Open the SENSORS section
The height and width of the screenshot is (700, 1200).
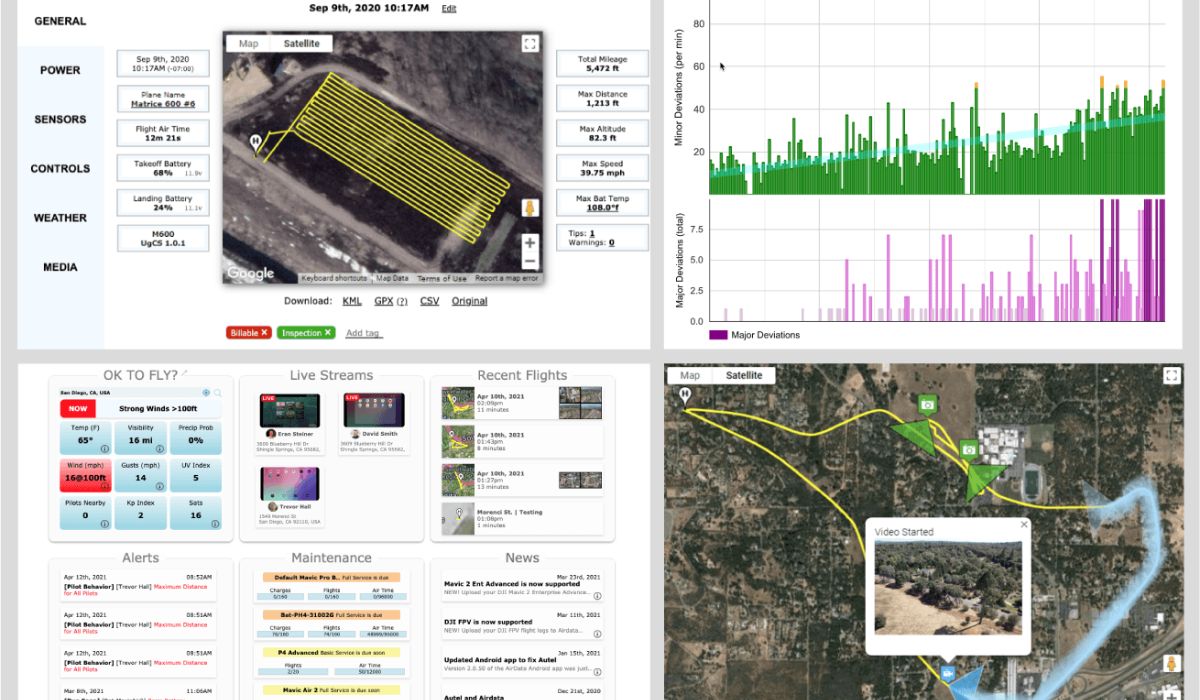60,119
